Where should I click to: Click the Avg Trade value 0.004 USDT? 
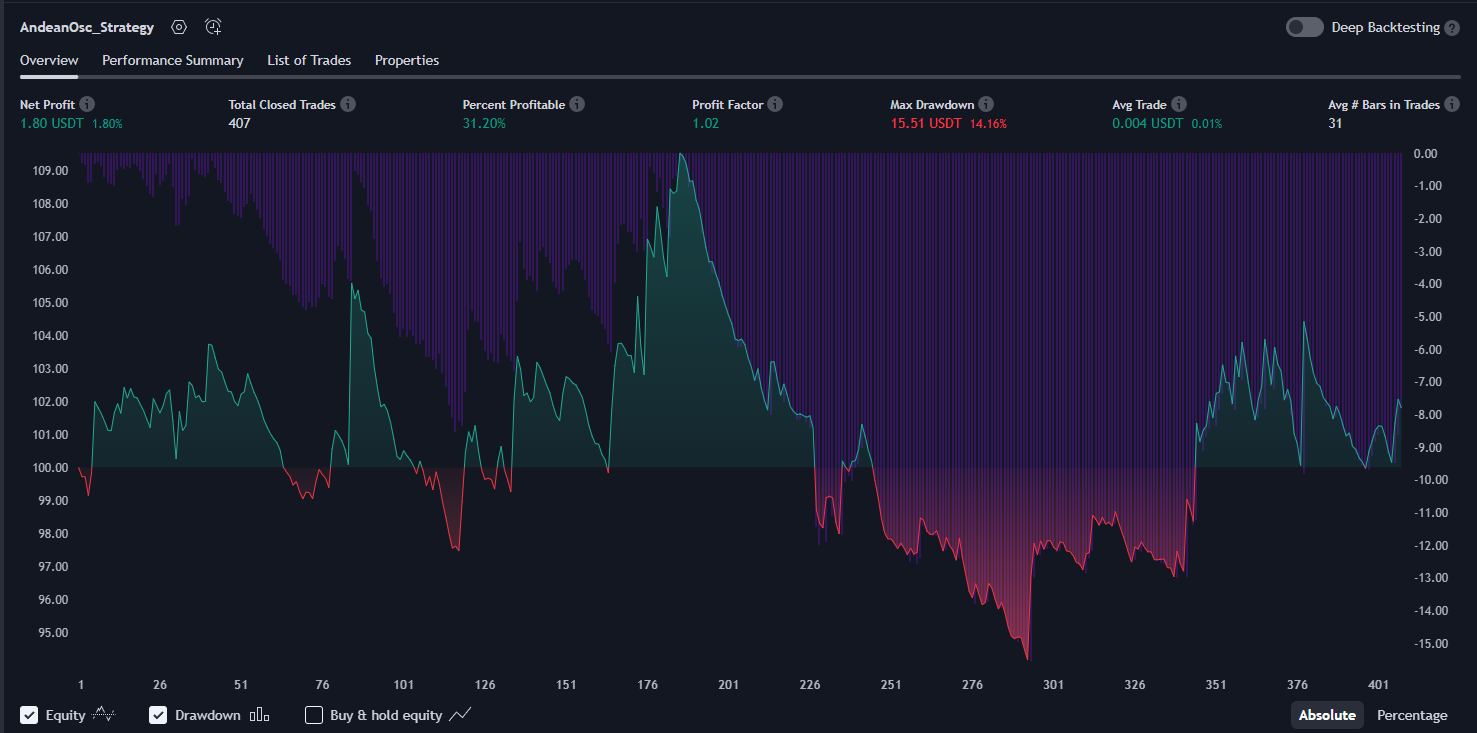1148,123
